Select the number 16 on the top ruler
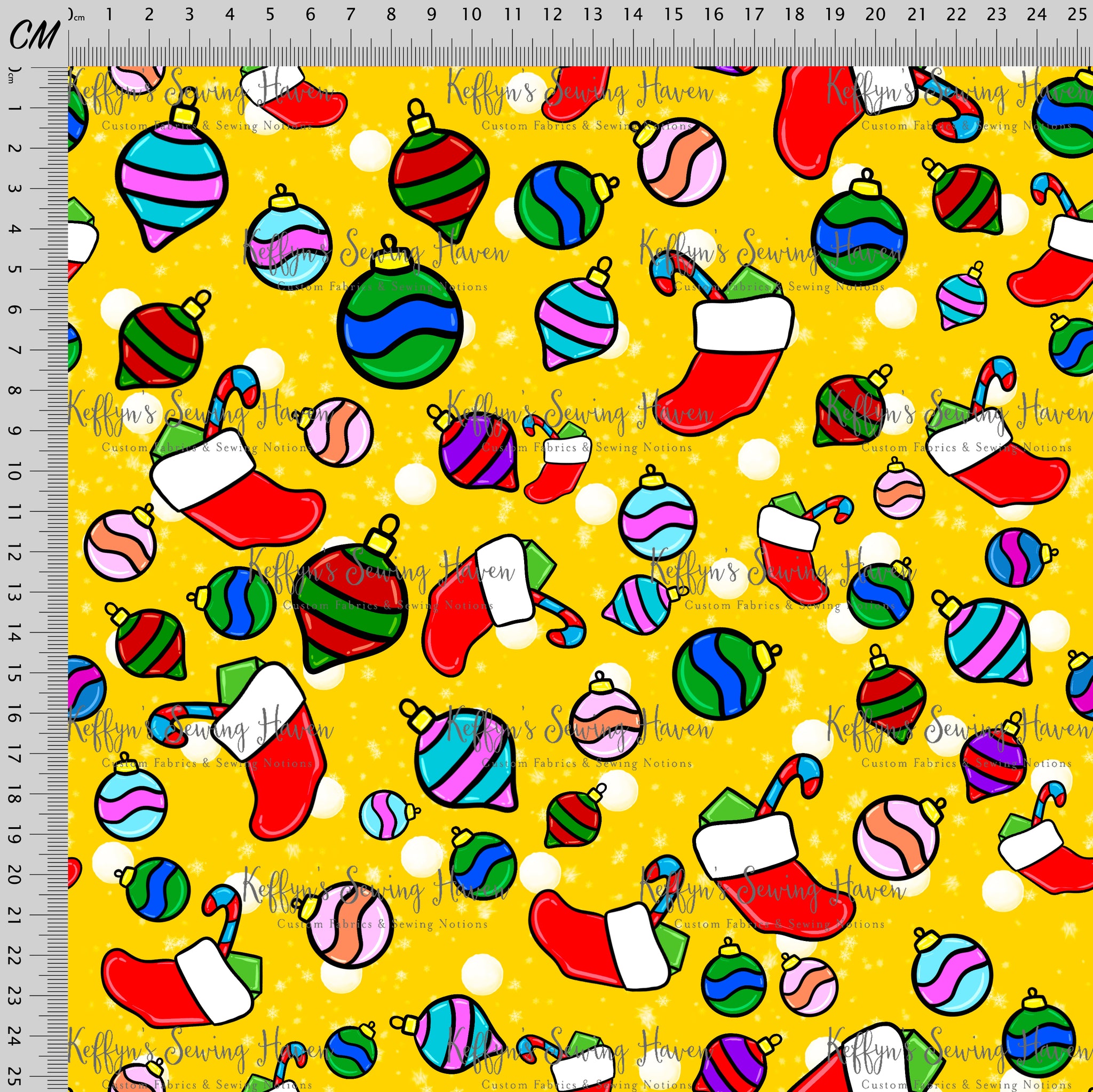 click(x=714, y=14)
